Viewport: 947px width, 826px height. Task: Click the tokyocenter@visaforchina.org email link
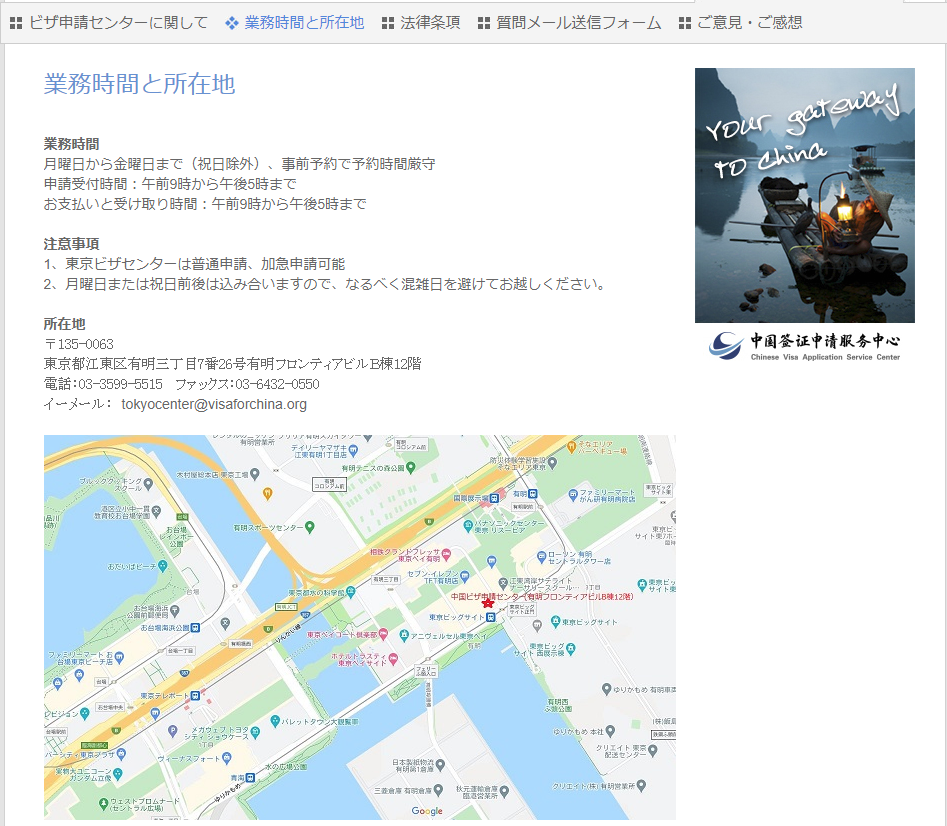click(214, 404)
